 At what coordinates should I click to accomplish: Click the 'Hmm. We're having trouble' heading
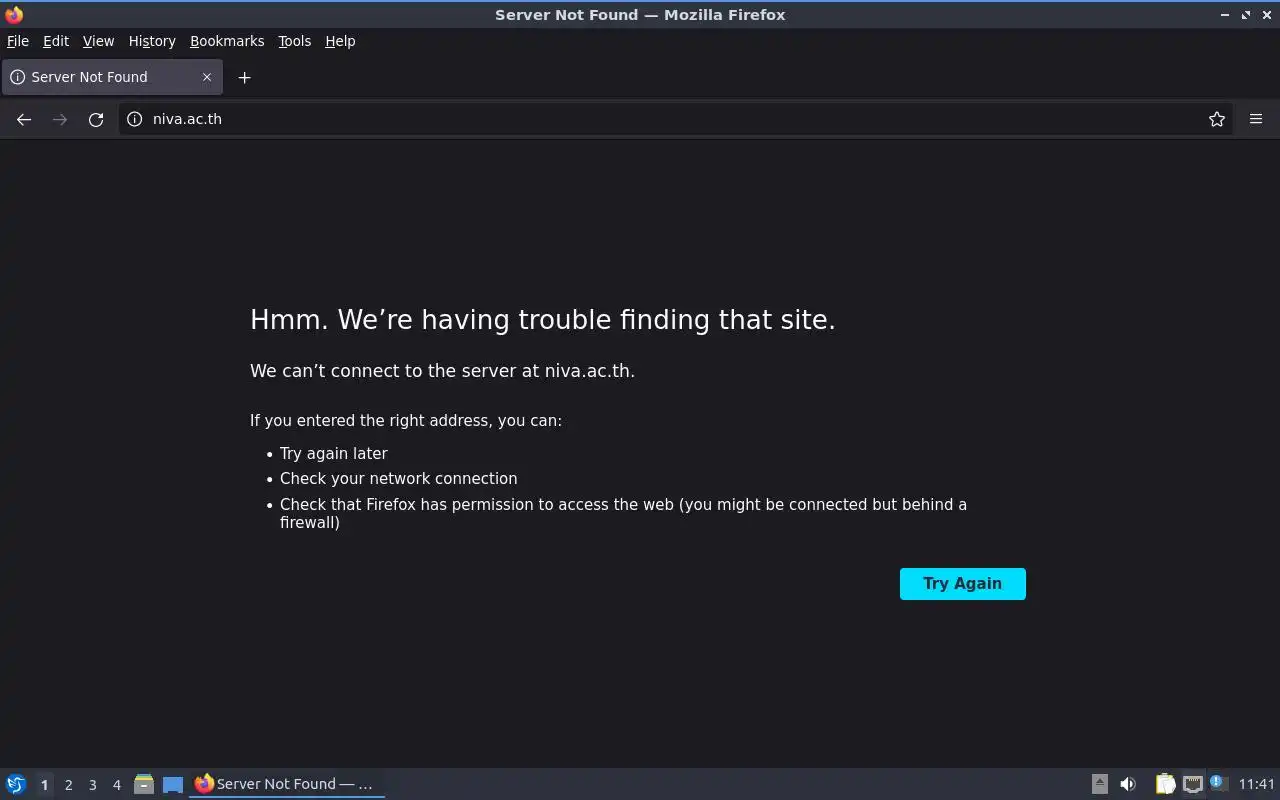tap(542, 320)
